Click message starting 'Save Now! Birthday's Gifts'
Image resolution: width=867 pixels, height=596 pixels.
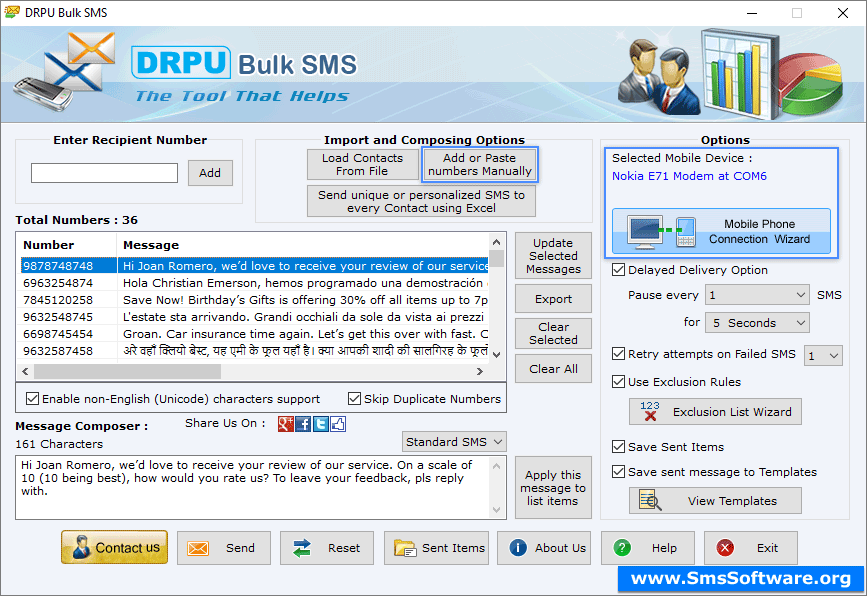[x=305, y=300]
